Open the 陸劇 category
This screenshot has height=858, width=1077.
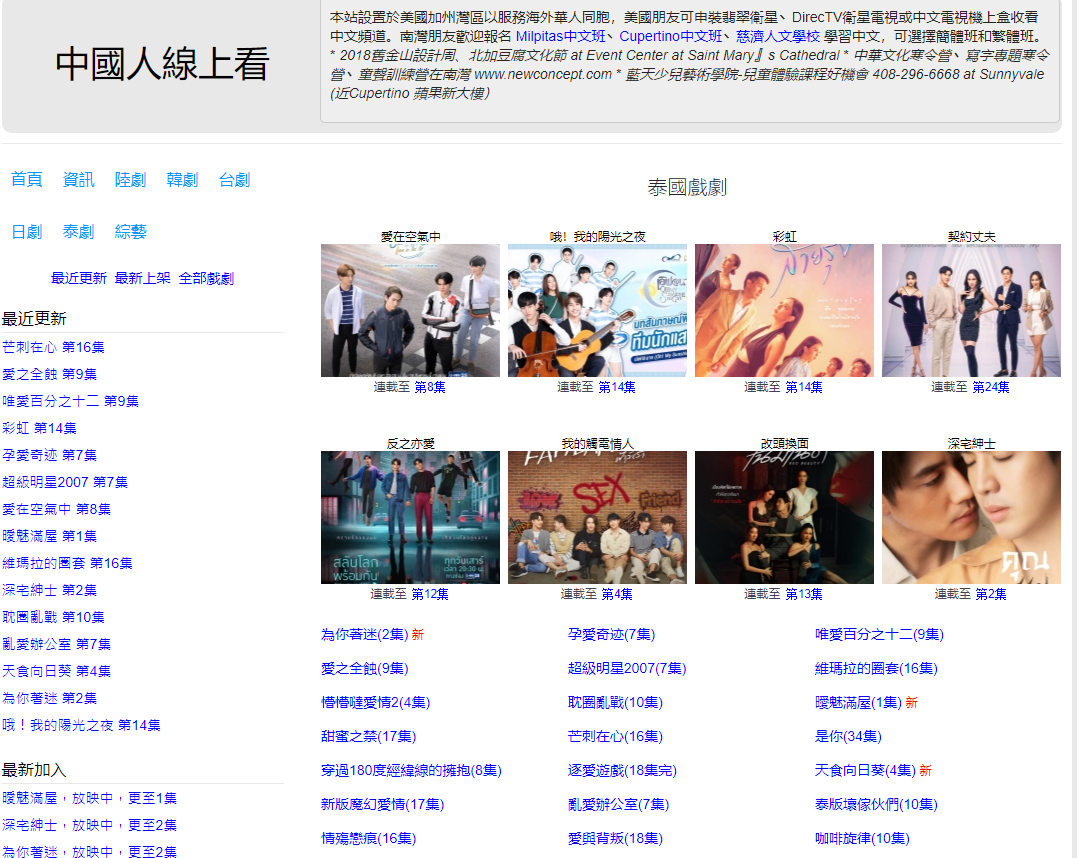(131, 180)
